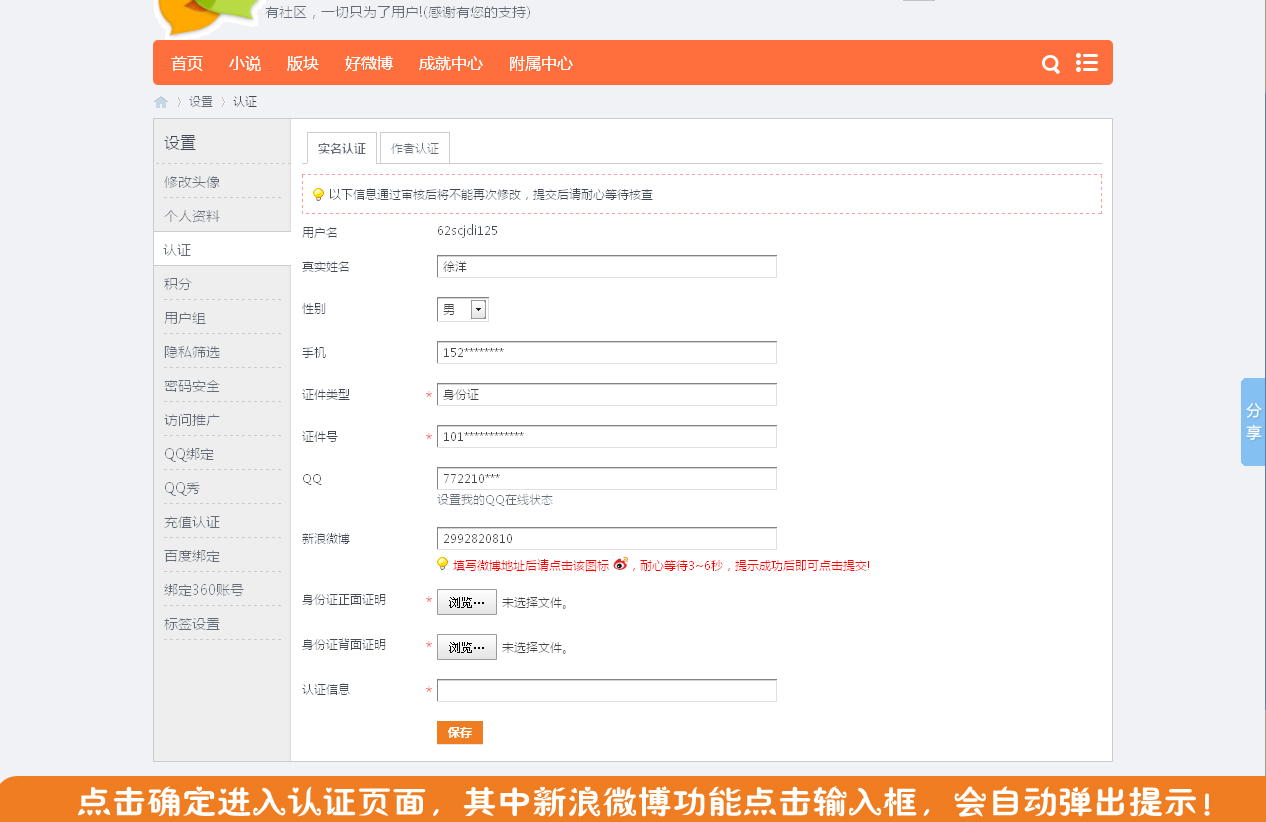Click the search magnifier icon in navbar
Screen dimensions: 1266x822
[x=1050, y=64]
